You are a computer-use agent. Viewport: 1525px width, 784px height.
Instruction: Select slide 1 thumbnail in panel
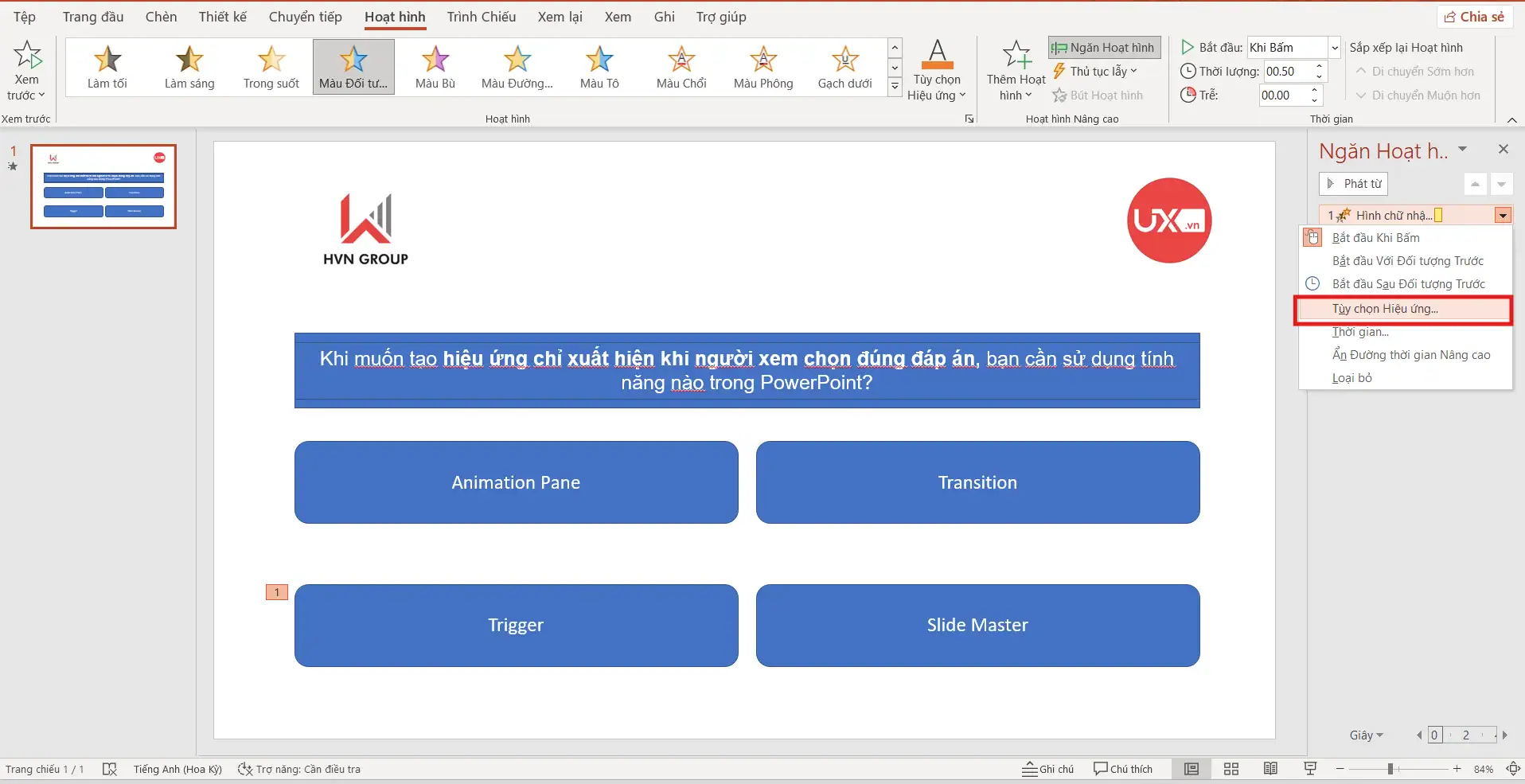(103, 187)
